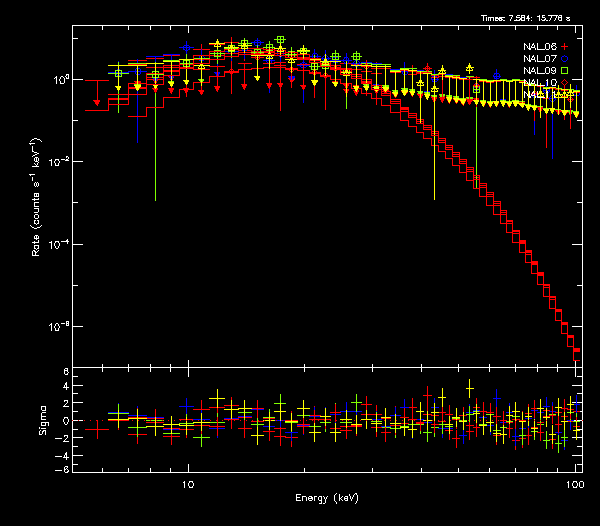Select the NAI_06 legend label
The image size is (600, 526).
[540, 47]
